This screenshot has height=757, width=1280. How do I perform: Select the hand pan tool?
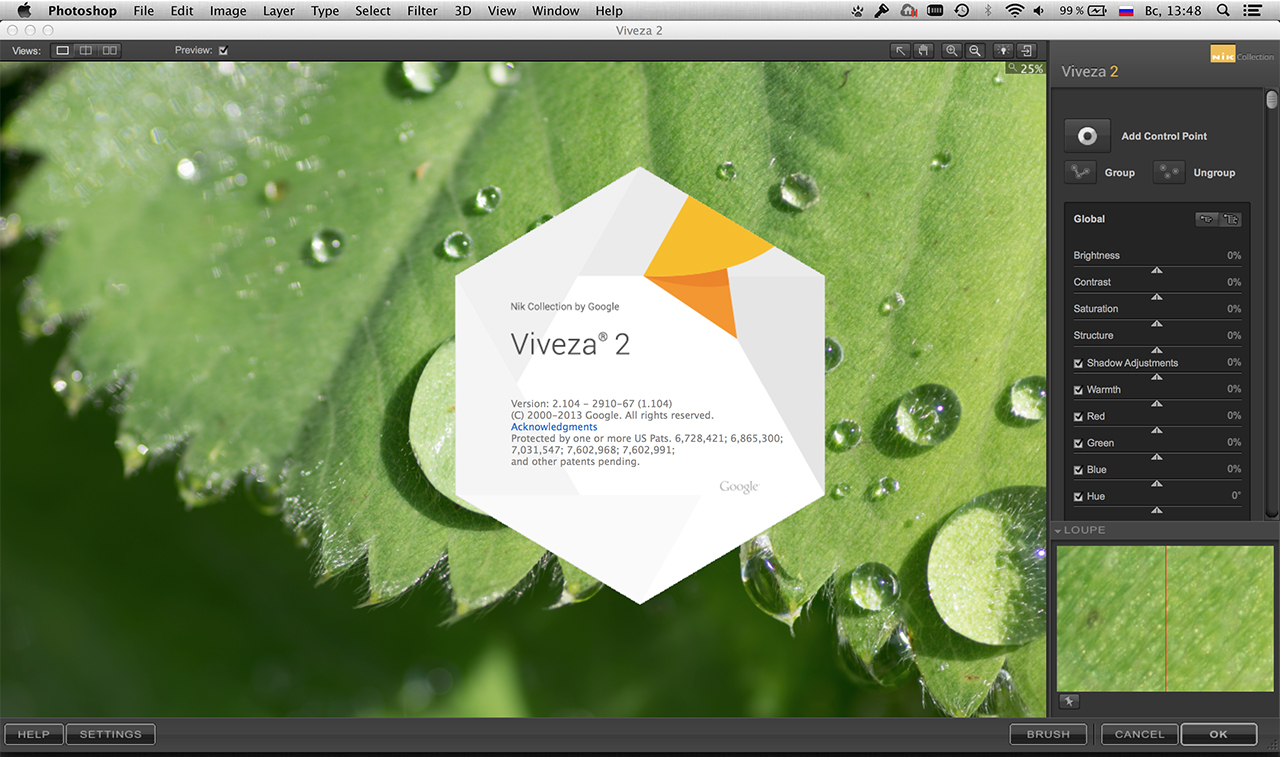924,50
